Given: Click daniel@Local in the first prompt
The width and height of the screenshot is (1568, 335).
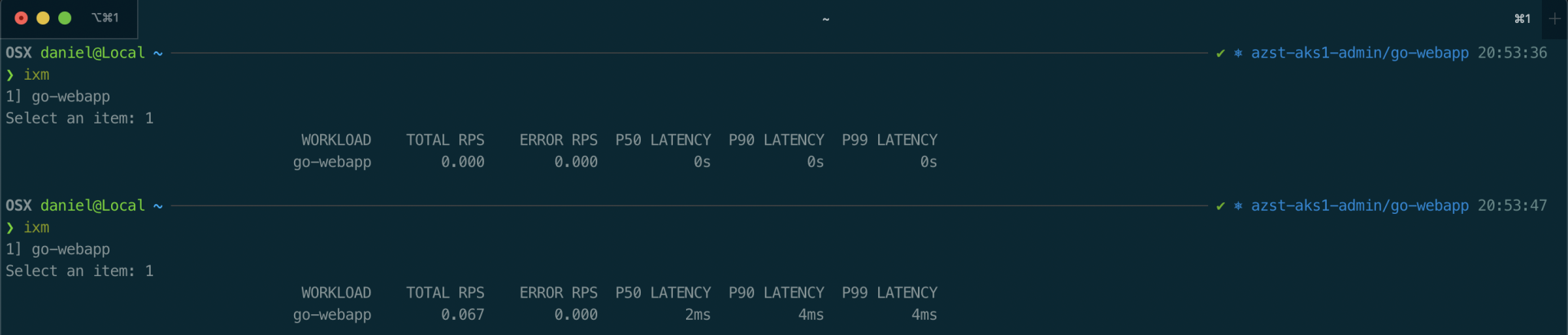Looking at the screenshot, I should [92, 53].
